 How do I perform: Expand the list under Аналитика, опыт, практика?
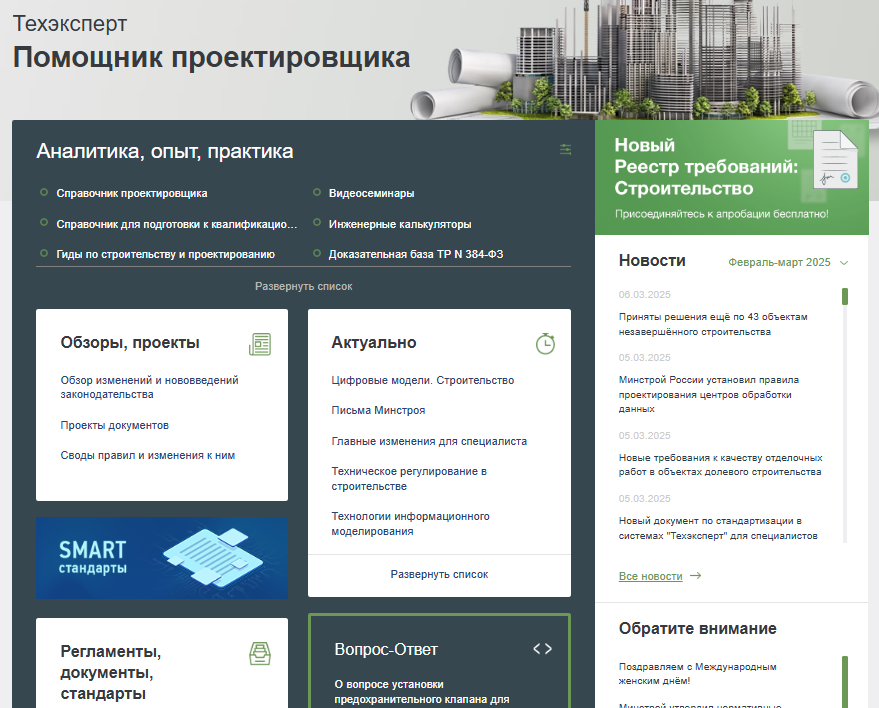point(303,286)
